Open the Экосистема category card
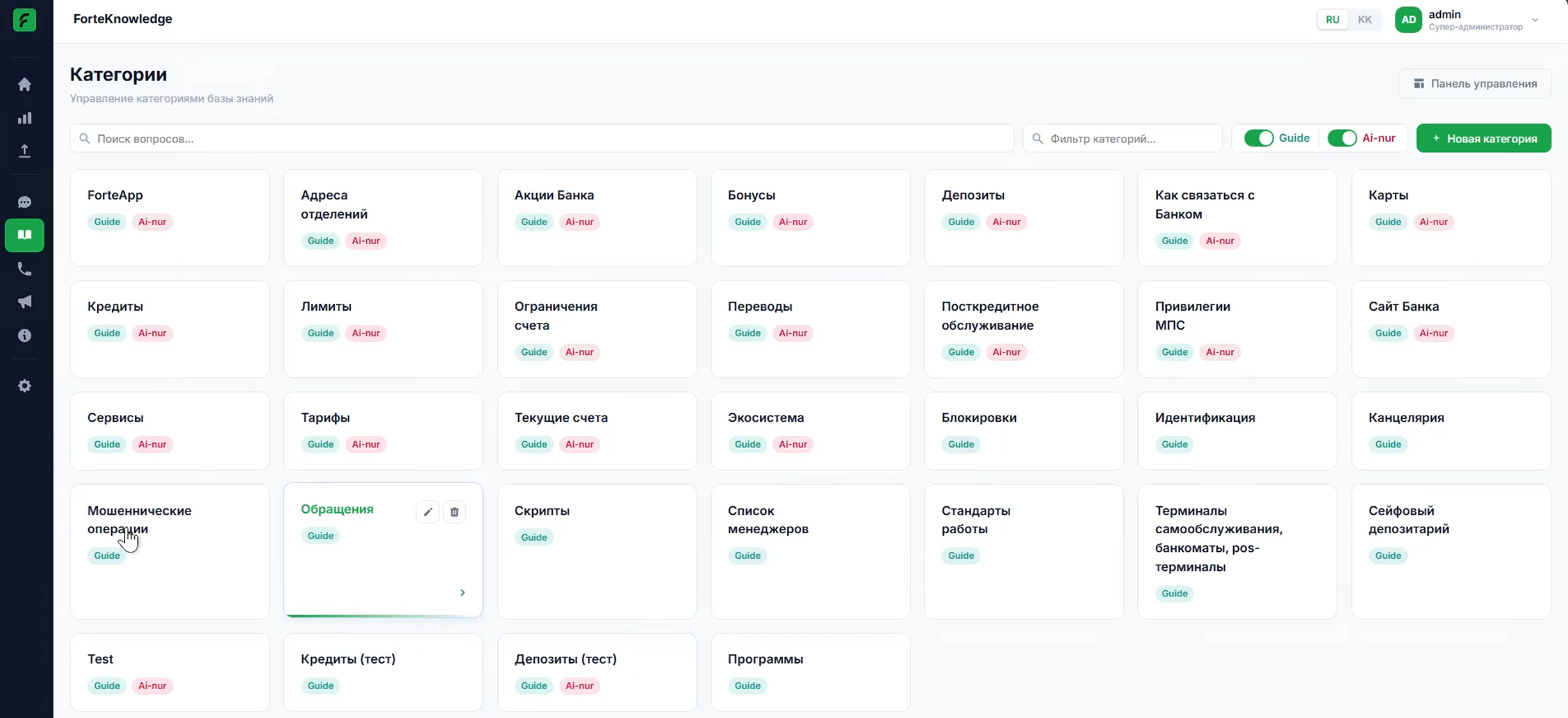The image size is (1568, 718). click(x=810, y=431)
